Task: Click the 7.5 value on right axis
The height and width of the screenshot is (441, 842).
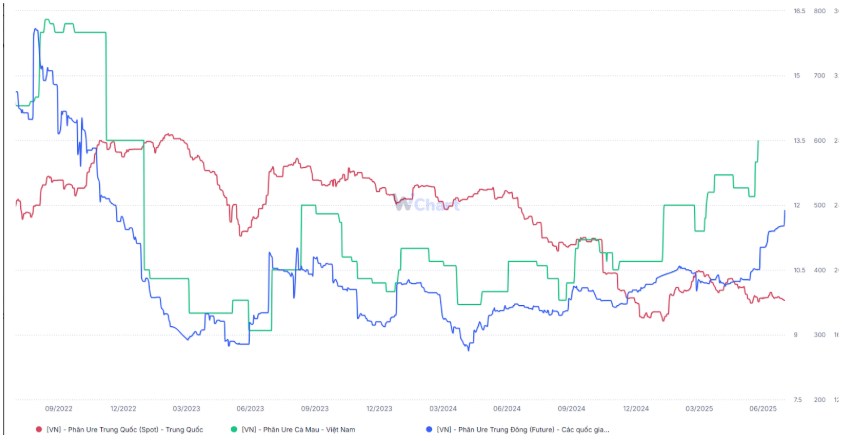Action: click(798, 399)
